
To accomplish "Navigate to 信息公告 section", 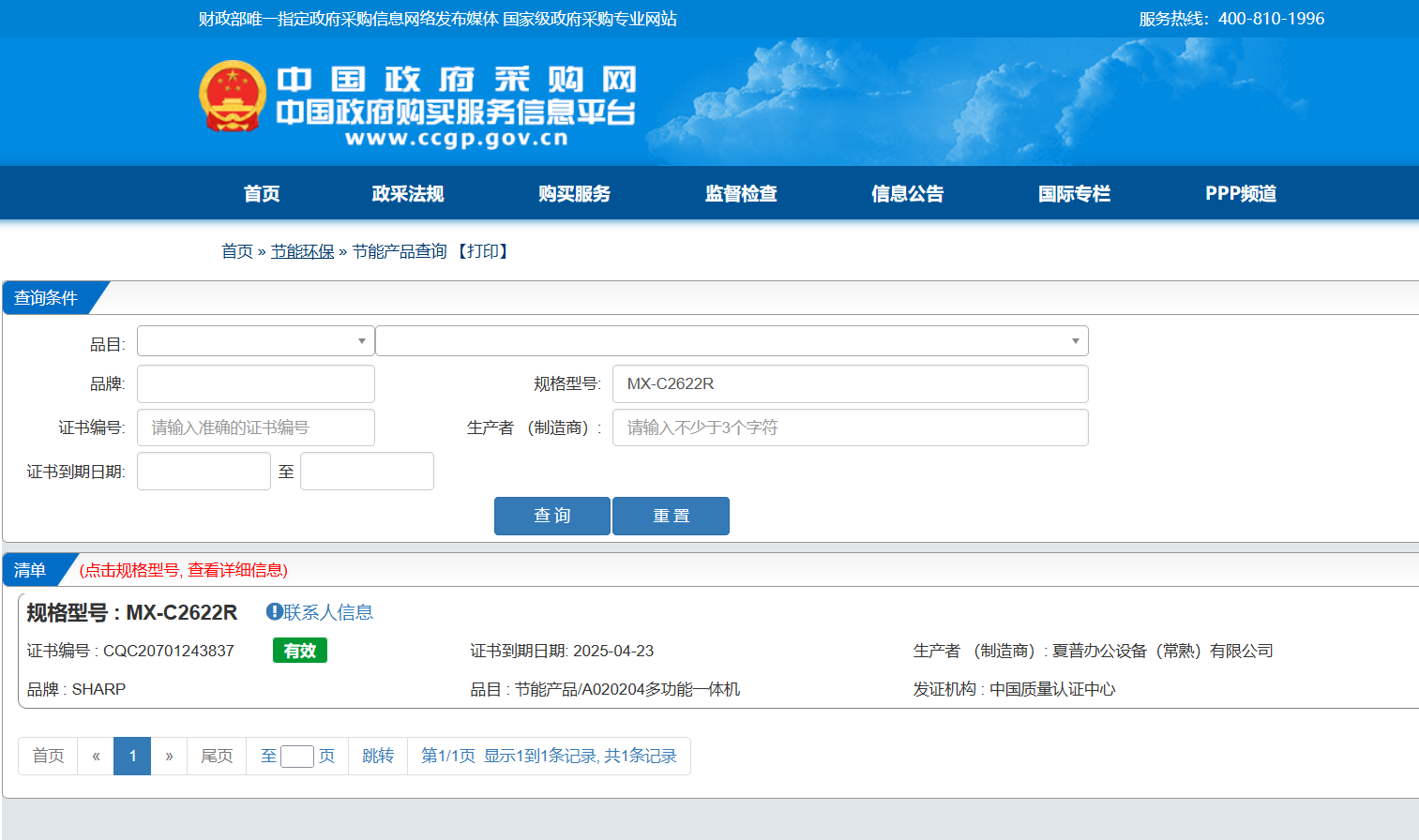I will click(x=907, y=194).
